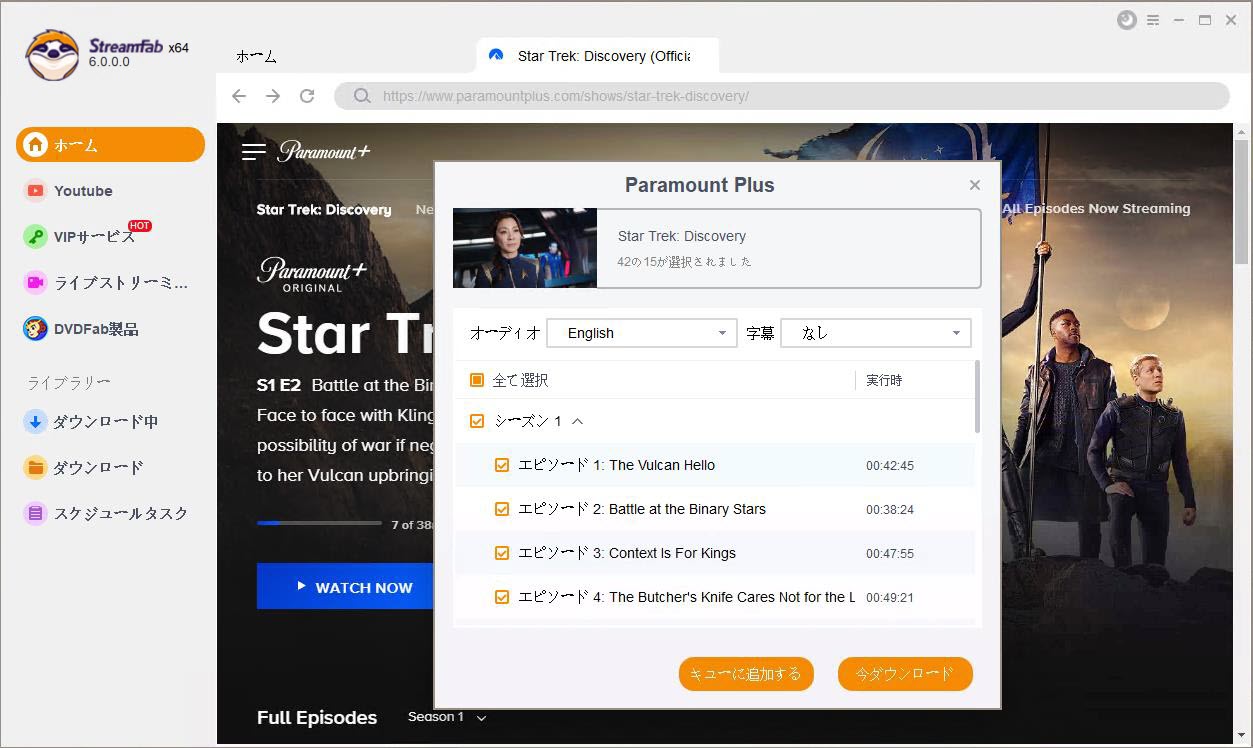Click the runtime column header 実行時

884,381
